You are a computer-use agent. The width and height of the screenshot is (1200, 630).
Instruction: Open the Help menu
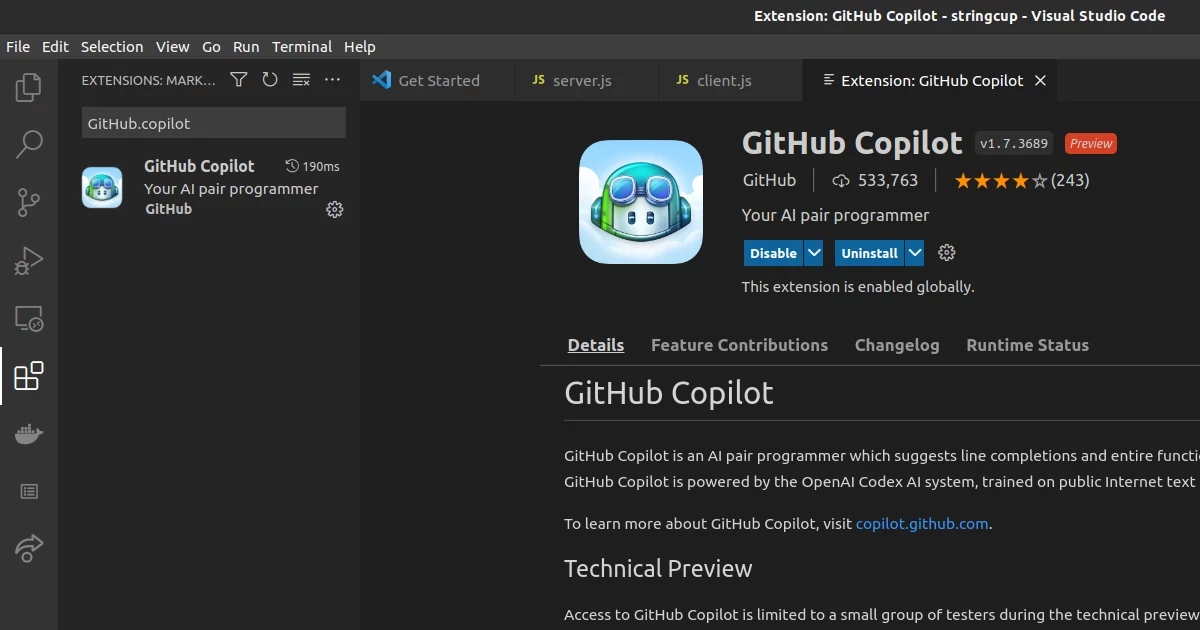pos(360,47)
